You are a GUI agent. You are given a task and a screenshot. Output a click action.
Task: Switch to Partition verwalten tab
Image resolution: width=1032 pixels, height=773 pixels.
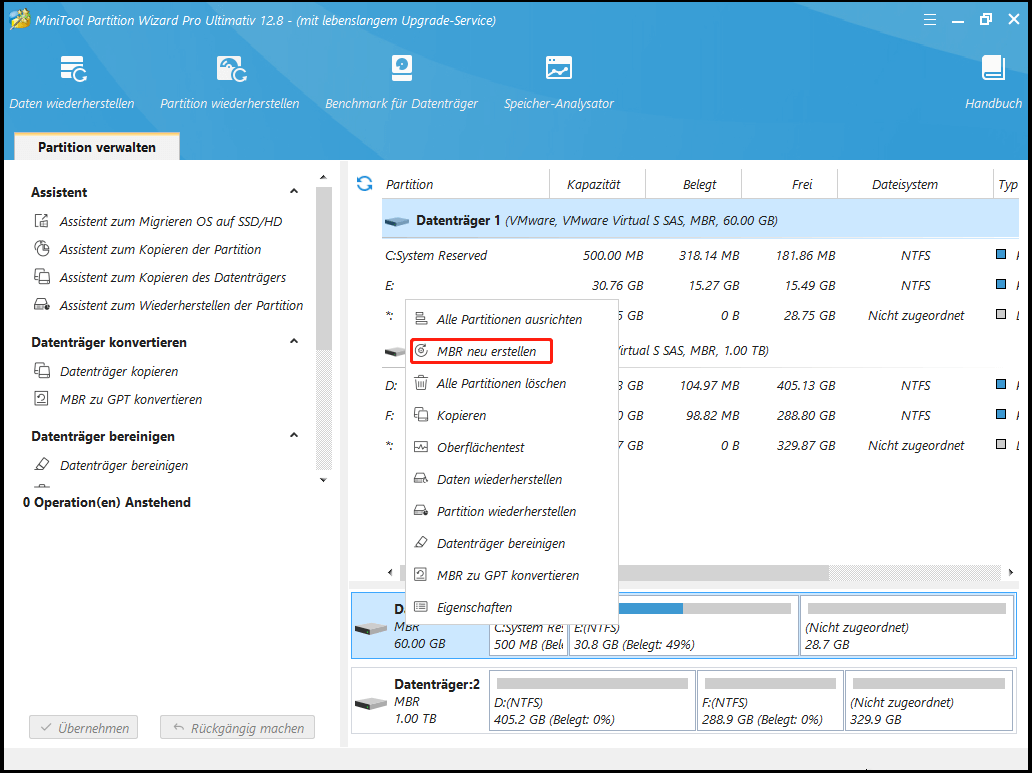[x=97, y=147]
